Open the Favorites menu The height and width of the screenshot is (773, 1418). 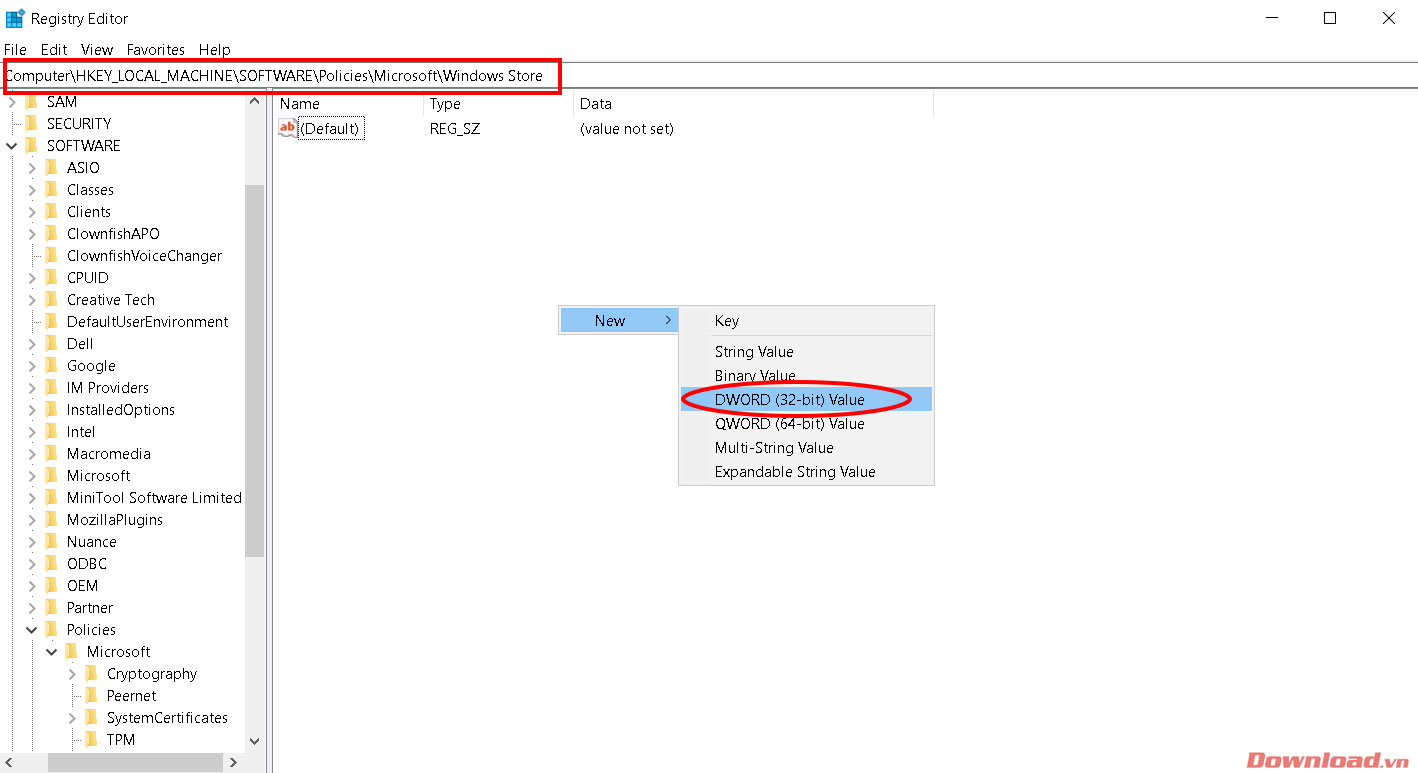point(155,49)
